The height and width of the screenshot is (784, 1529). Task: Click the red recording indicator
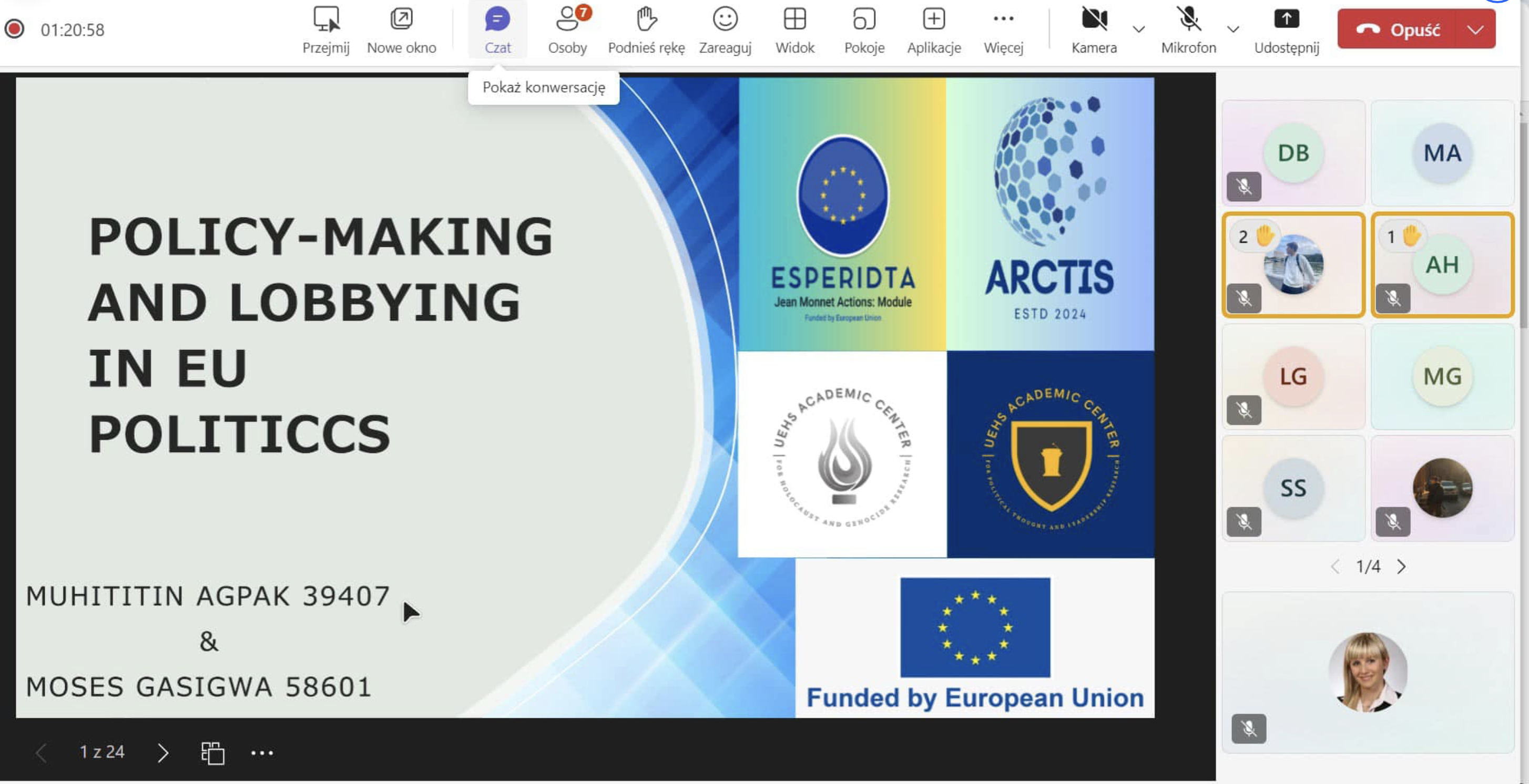pos(14,29)
